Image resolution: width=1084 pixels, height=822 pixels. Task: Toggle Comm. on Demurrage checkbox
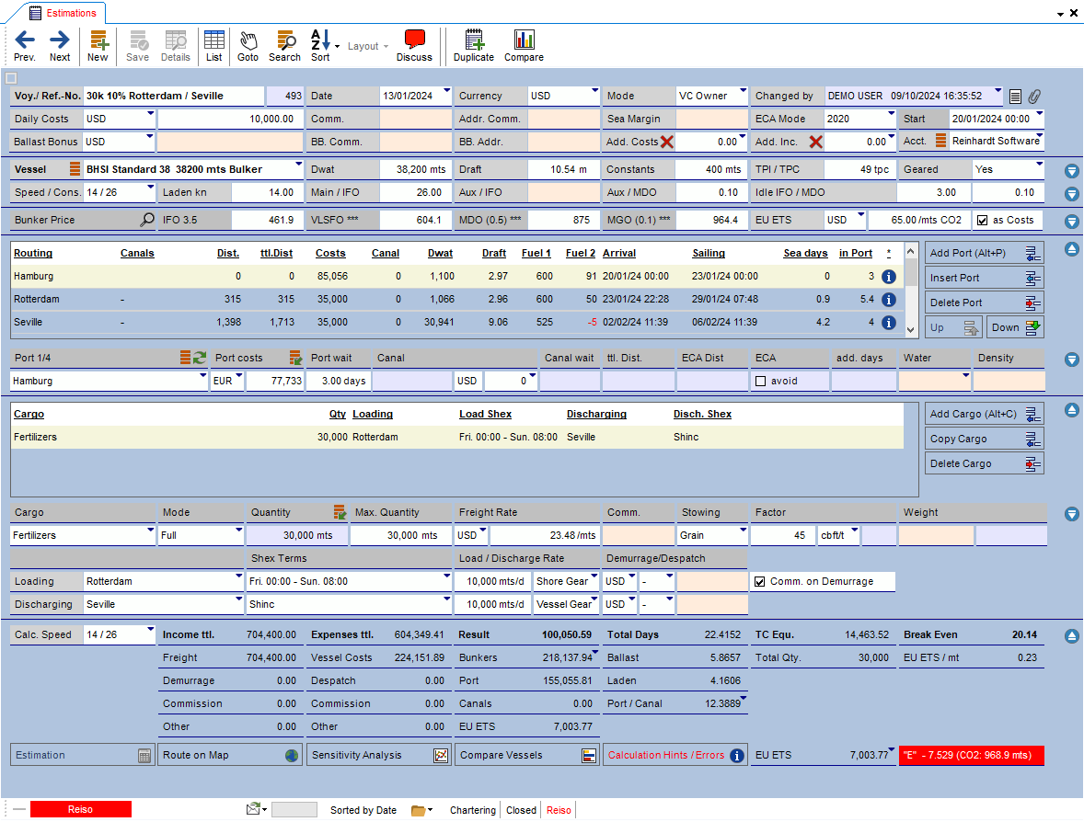click(x=760, y=581)
